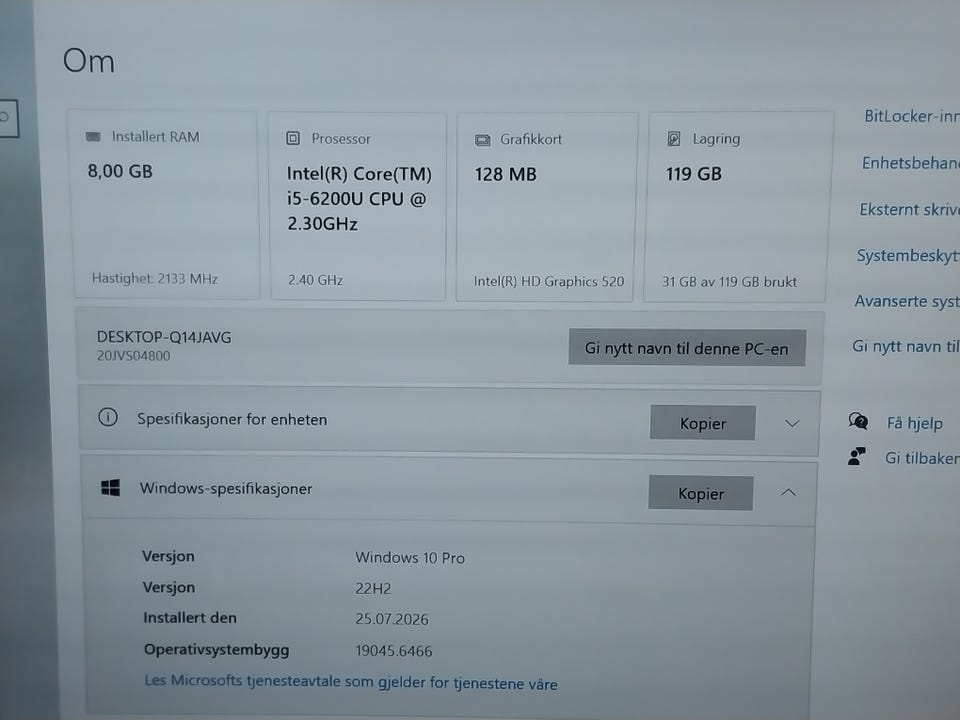Select the Lagring 119 GB card
The height and width of the screenshot is (720, 960).
(x=737, y=207)
